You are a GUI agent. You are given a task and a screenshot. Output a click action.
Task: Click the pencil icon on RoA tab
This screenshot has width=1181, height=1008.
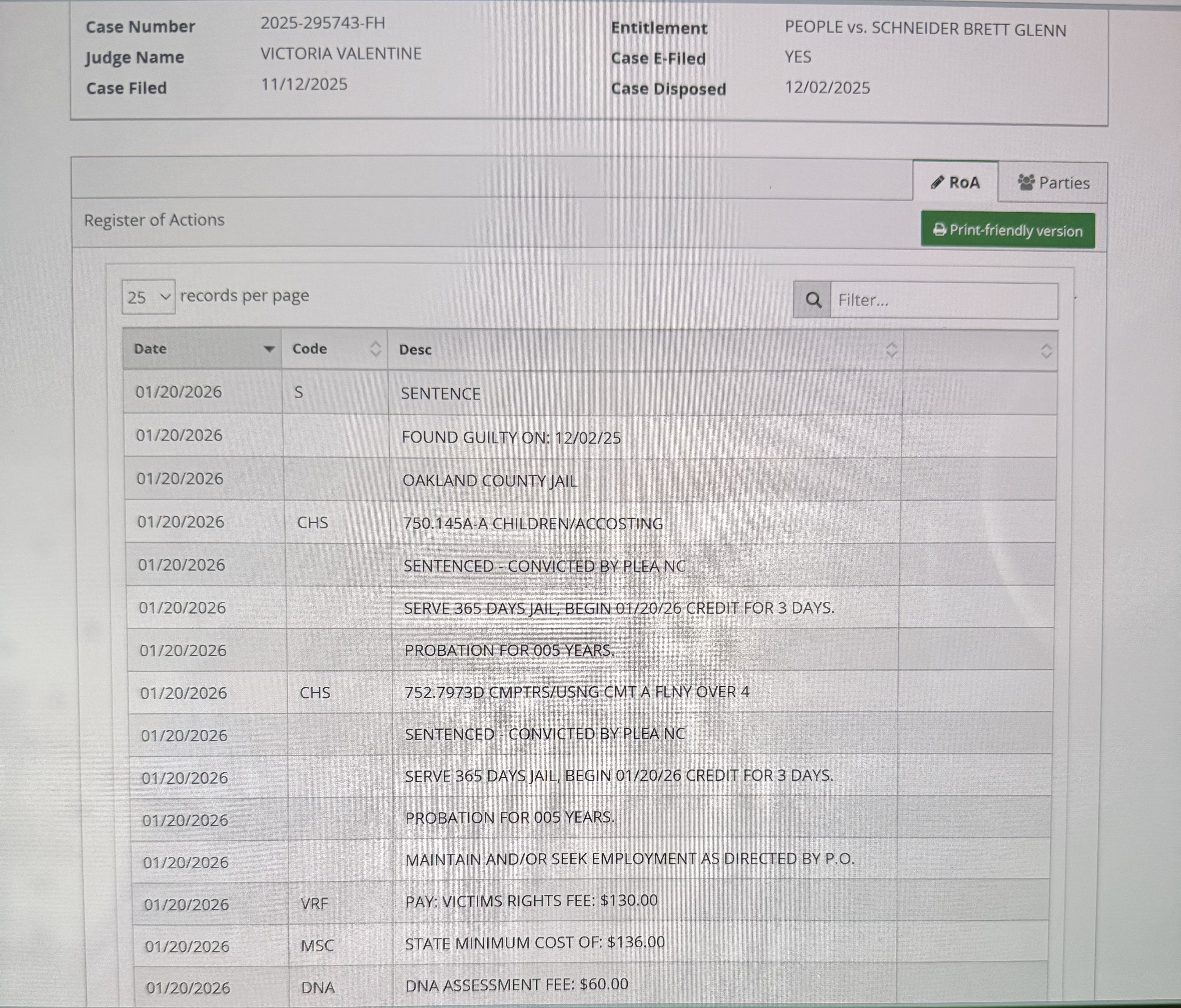pyautogui.click(x=937, y=182)
